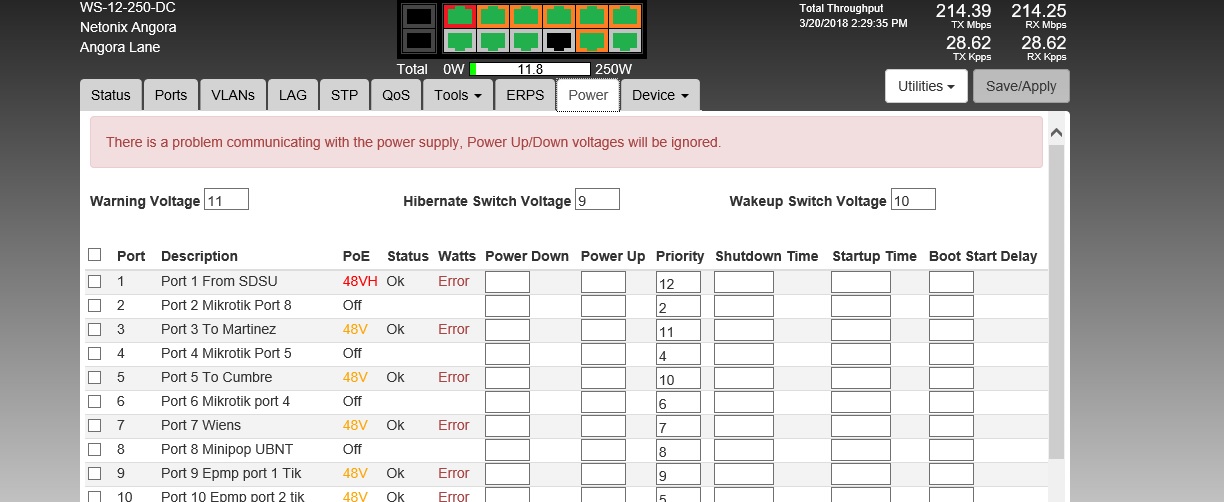1224x502 pixels.
Task: Click the top-right orange Ethernet port icon
Action: (x=625, y=16)
